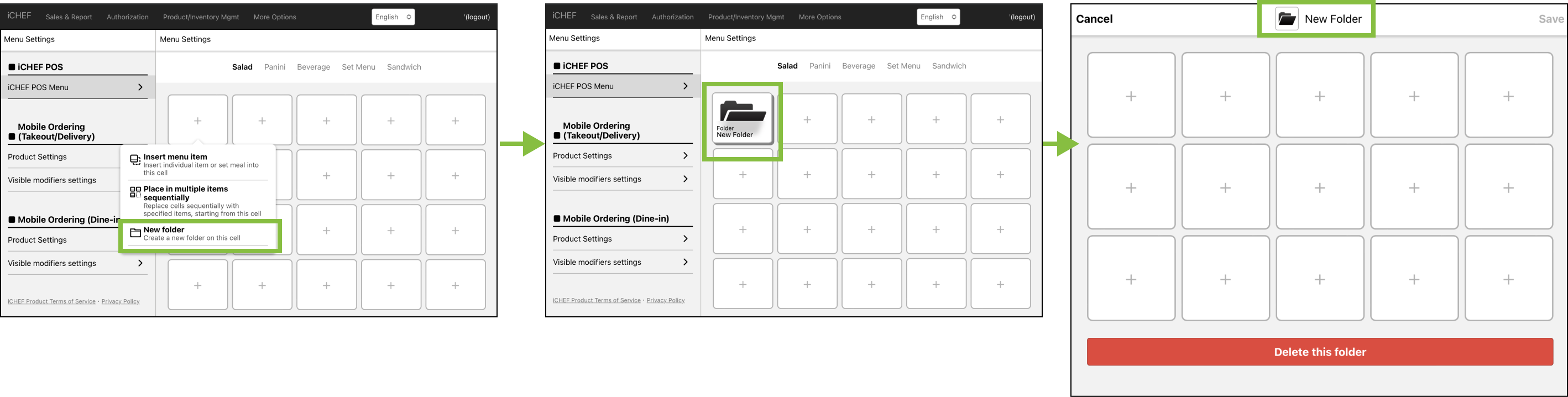
Task: Expand Takeout/Delivery Product Settings in middle screenshot
Action: pos(686,156)
